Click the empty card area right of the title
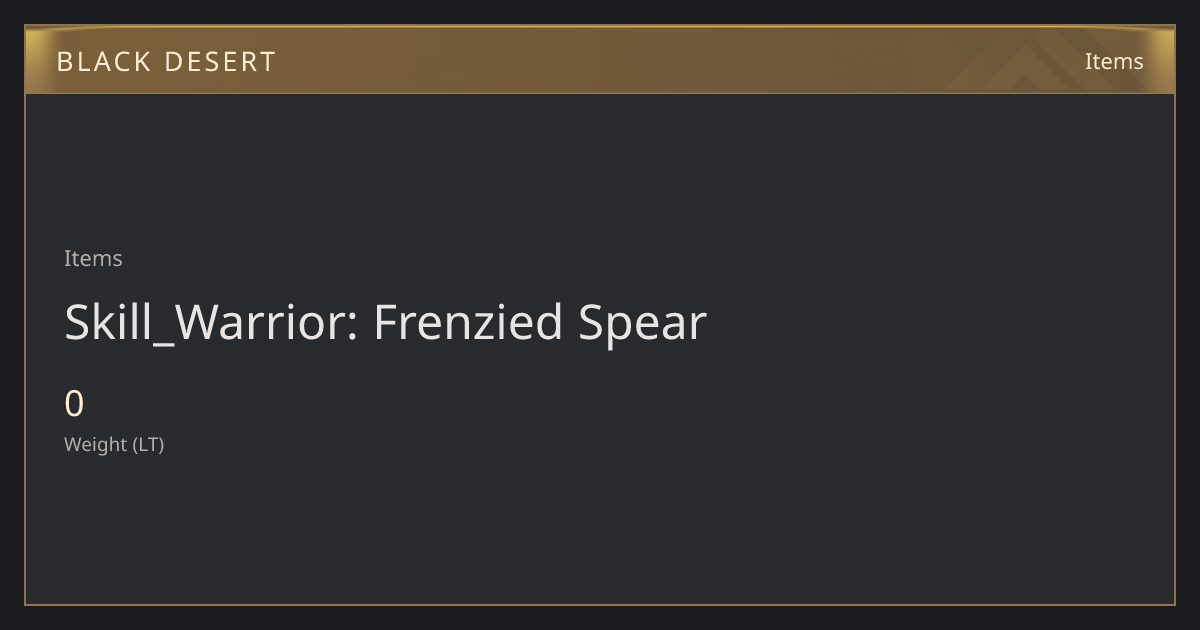This screenshot has height=630, width=1200. [x=940, y=323]
